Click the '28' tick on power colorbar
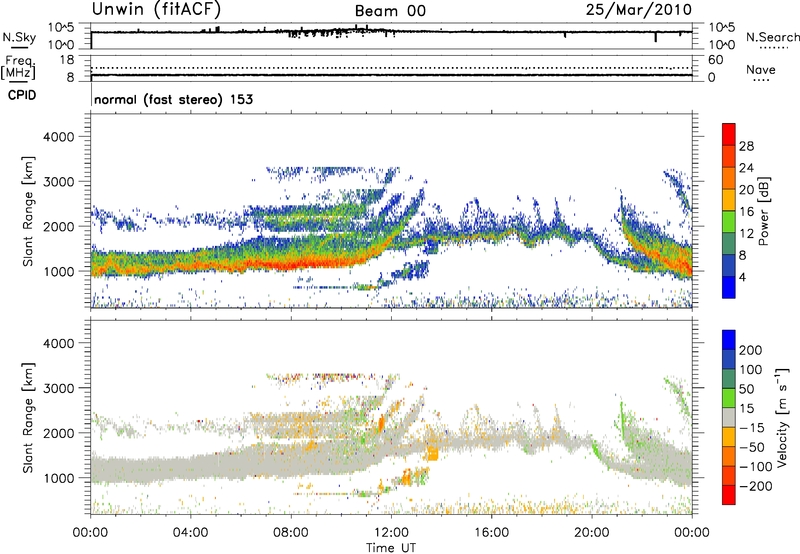Viewport: 800px width, 554px height. point(746,146)
